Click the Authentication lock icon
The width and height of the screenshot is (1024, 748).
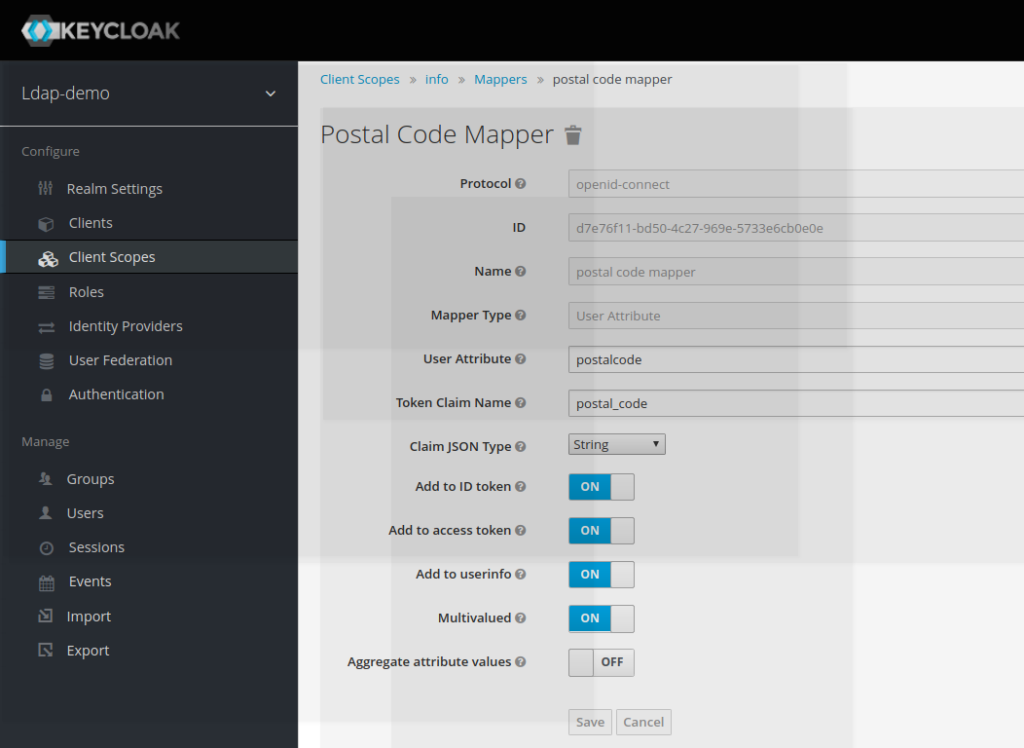pos(46,395)
